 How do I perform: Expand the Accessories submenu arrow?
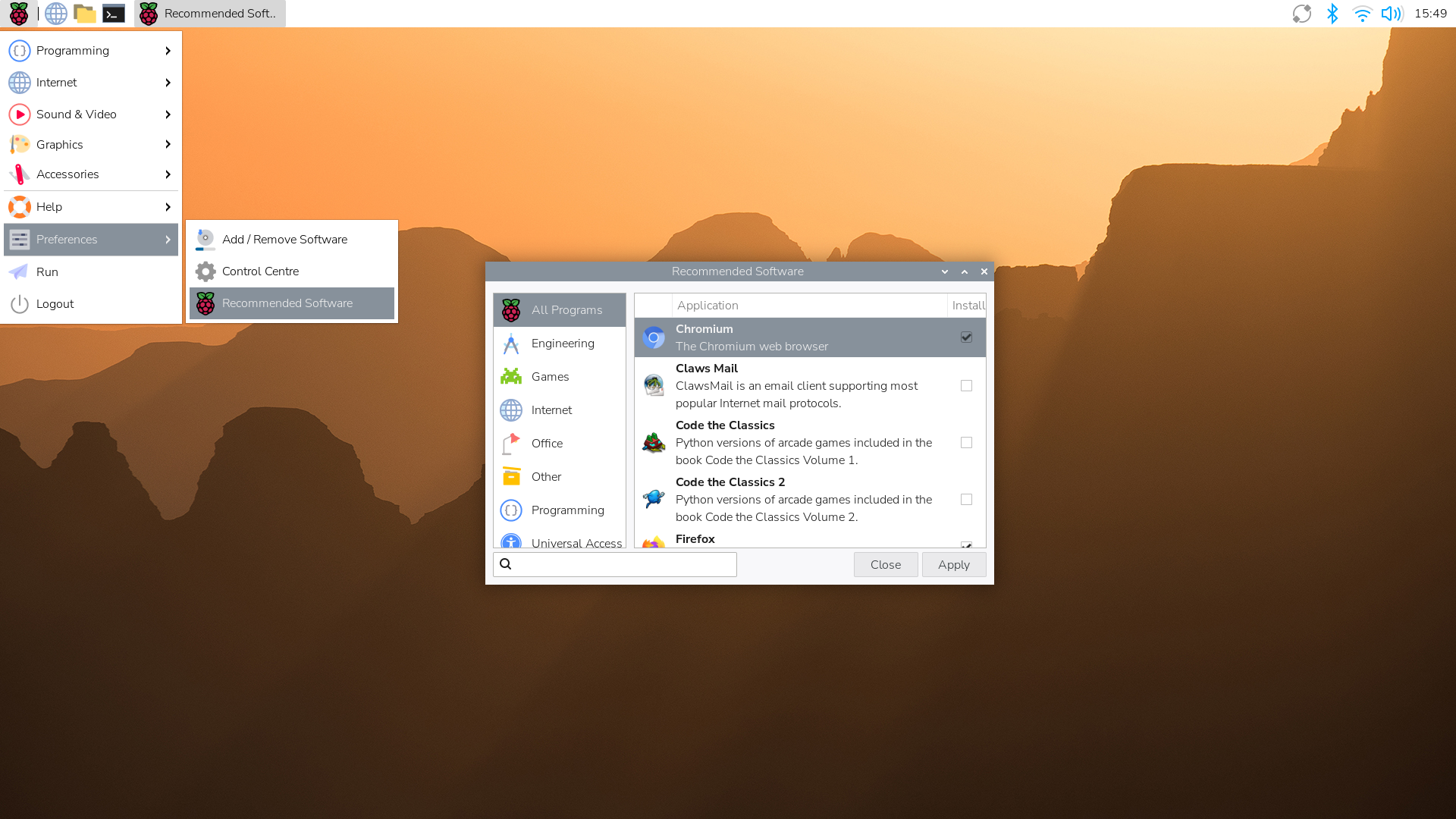pos(168,174)
